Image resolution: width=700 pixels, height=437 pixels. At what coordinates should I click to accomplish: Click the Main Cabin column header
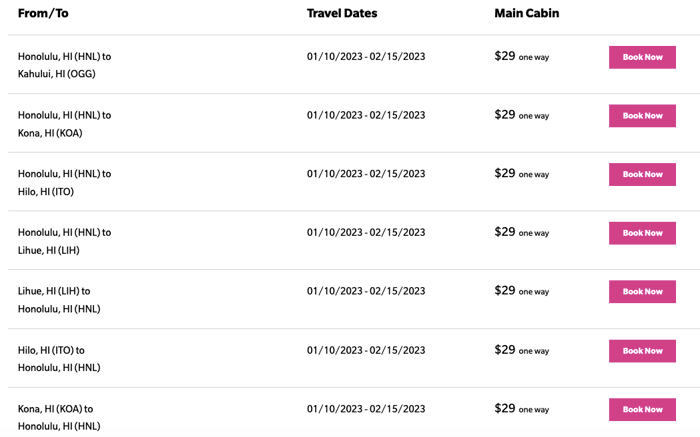click(x=527, y=14)
